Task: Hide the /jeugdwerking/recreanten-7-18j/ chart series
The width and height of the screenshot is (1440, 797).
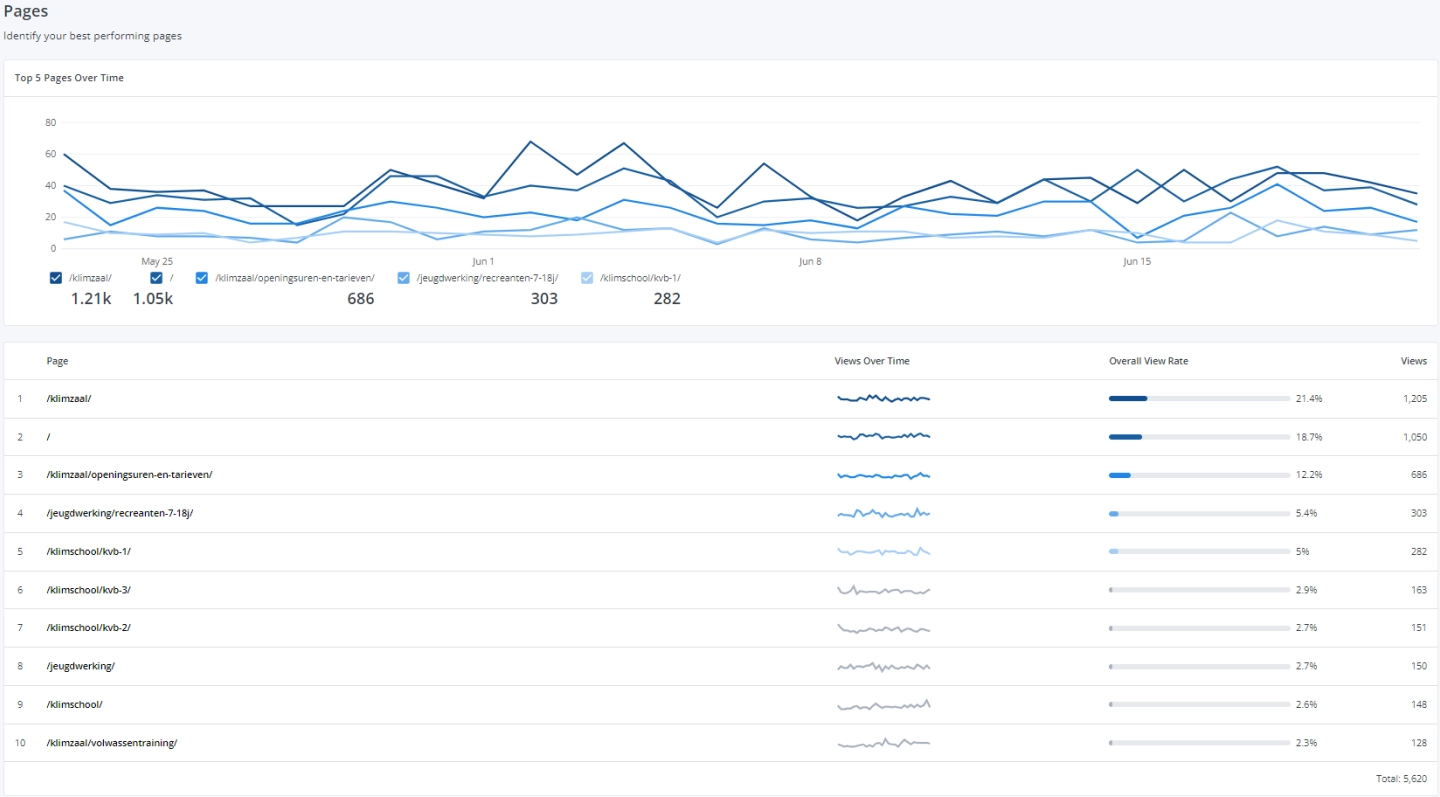Action: [404, 278]
